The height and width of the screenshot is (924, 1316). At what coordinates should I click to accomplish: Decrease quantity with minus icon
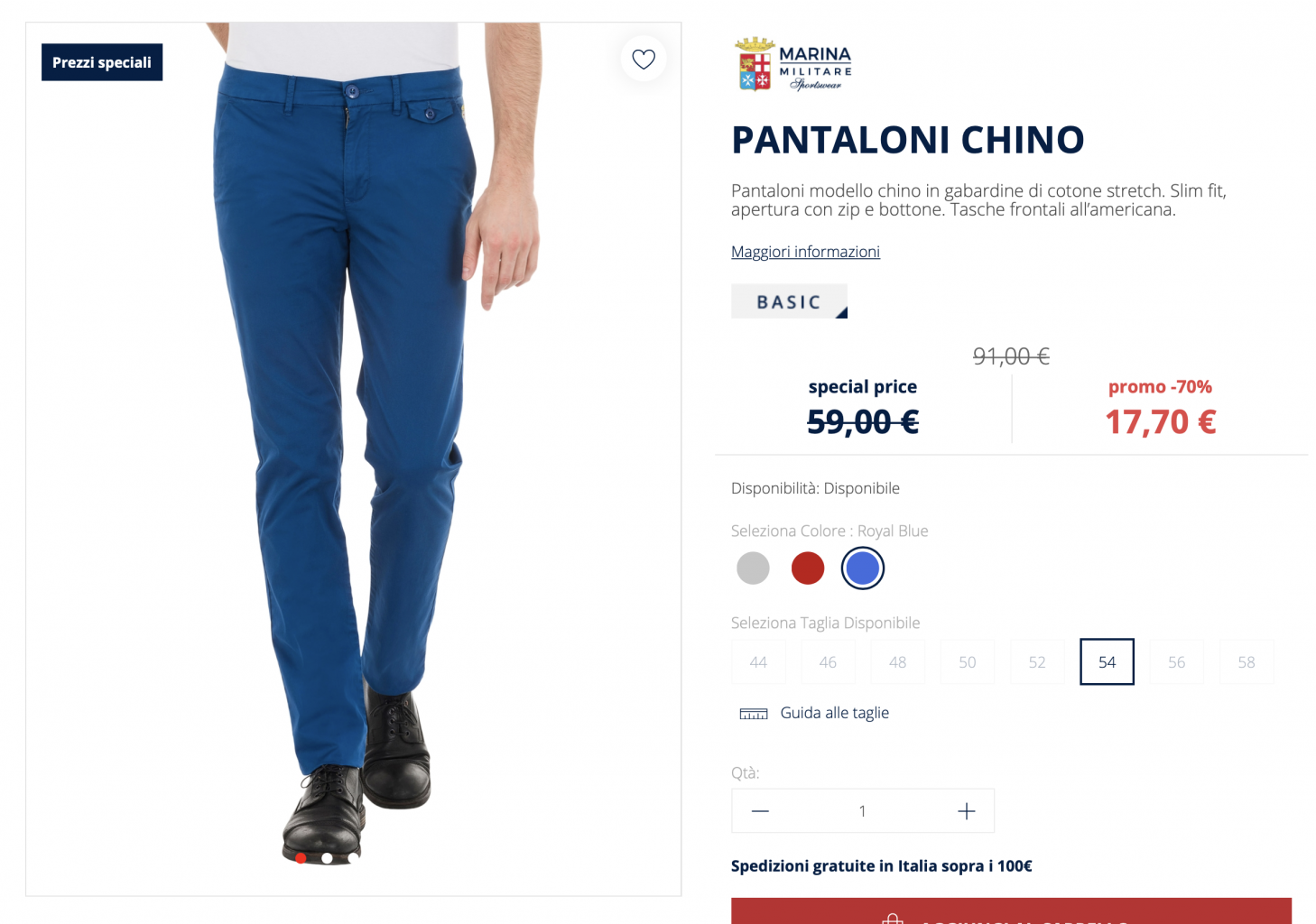click(x=760, y=811)
